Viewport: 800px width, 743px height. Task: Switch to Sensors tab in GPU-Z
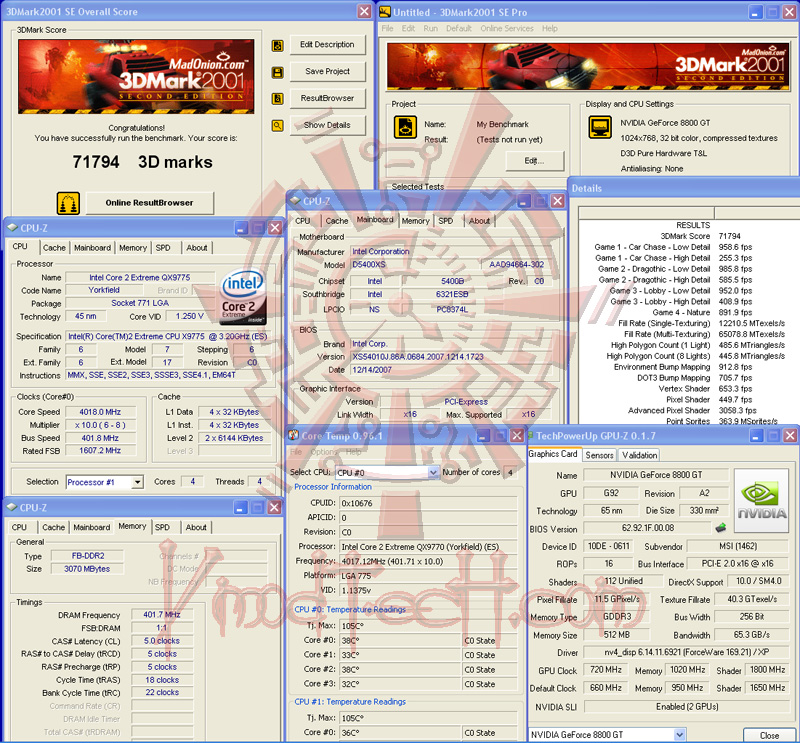pos(599,455)
